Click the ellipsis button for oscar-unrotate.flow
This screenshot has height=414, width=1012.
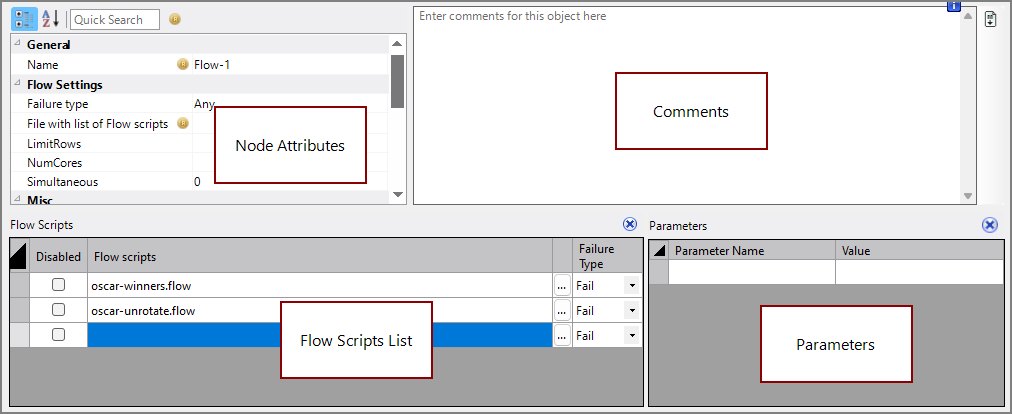[562, 310]
